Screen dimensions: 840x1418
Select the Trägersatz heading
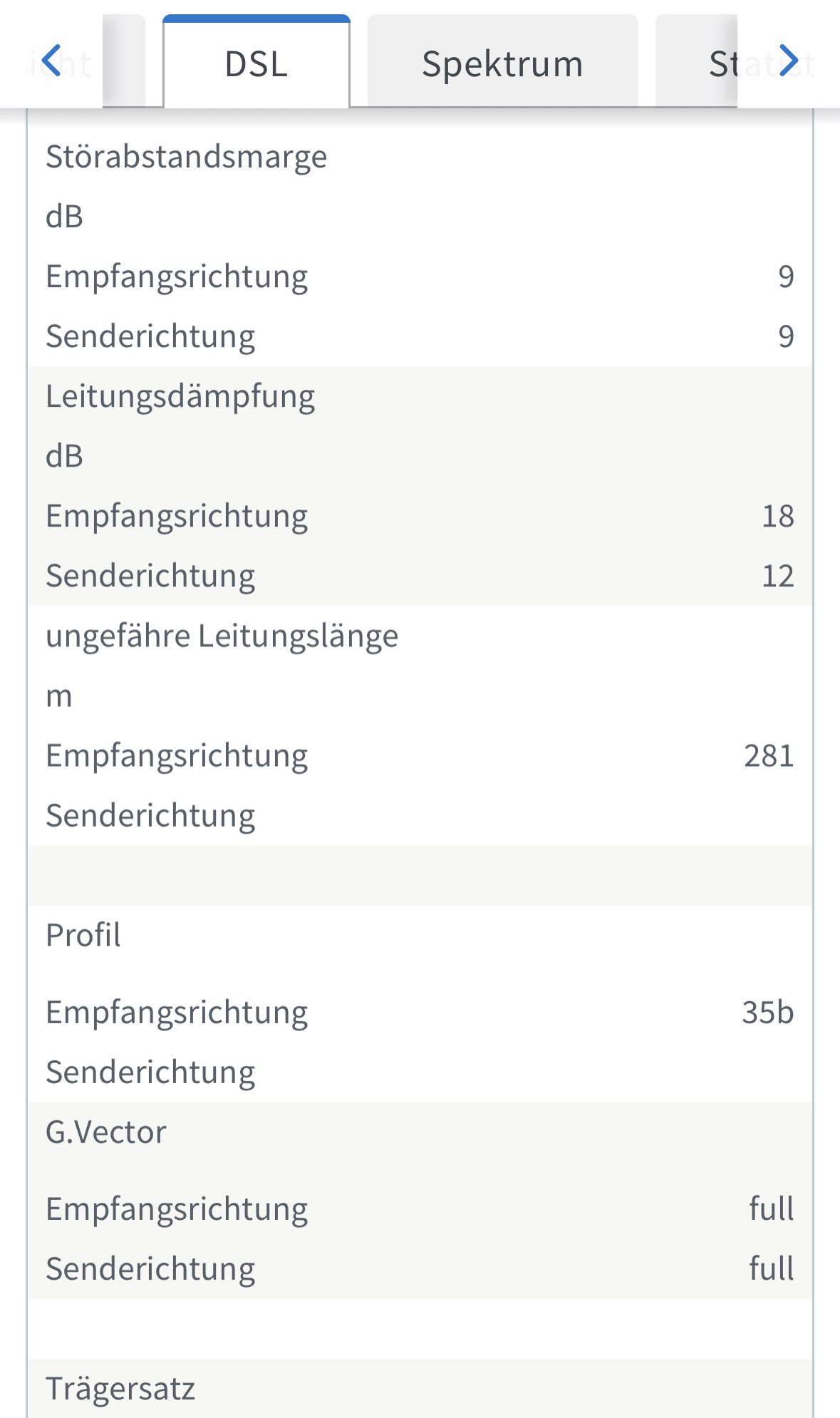point(120,1388)
